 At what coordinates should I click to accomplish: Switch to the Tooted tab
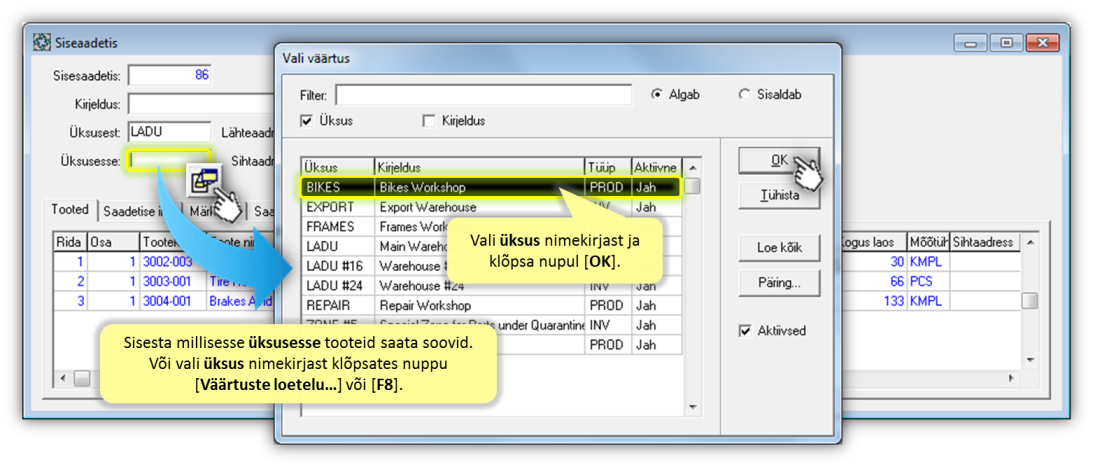pyautogui.click(x=70, y=209)
